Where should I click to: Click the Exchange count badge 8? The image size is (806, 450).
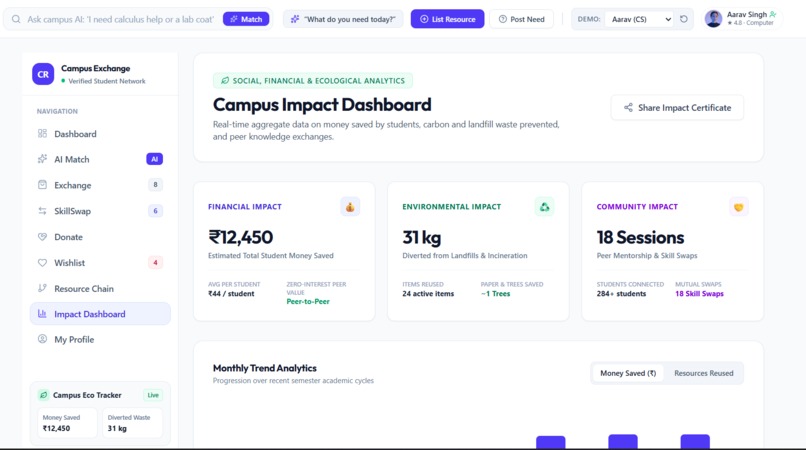155,185
